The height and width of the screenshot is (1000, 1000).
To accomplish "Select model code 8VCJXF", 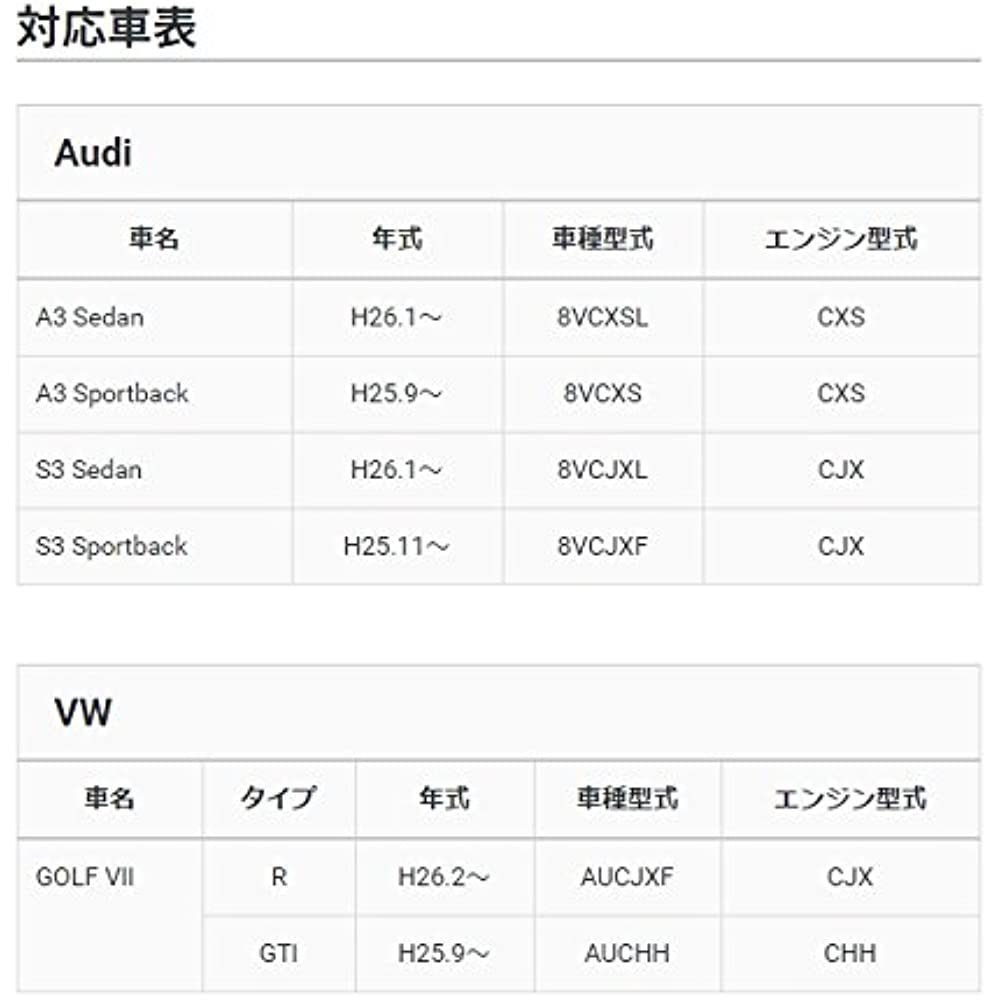I will point(603,546).
